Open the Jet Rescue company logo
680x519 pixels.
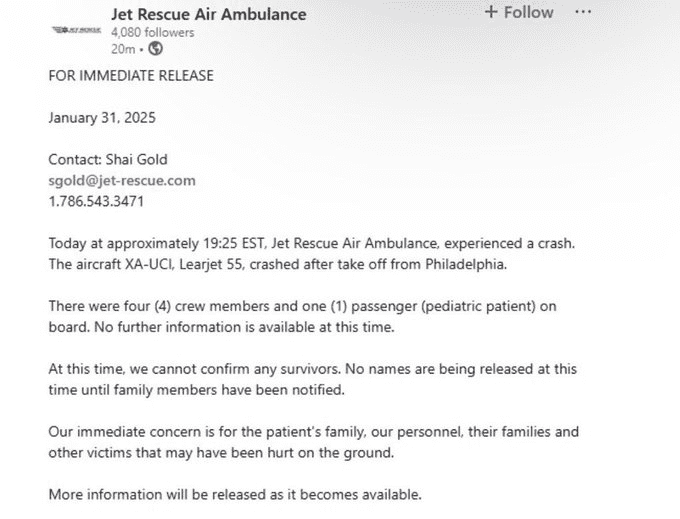pyautogui.click(x=76, y=30)
